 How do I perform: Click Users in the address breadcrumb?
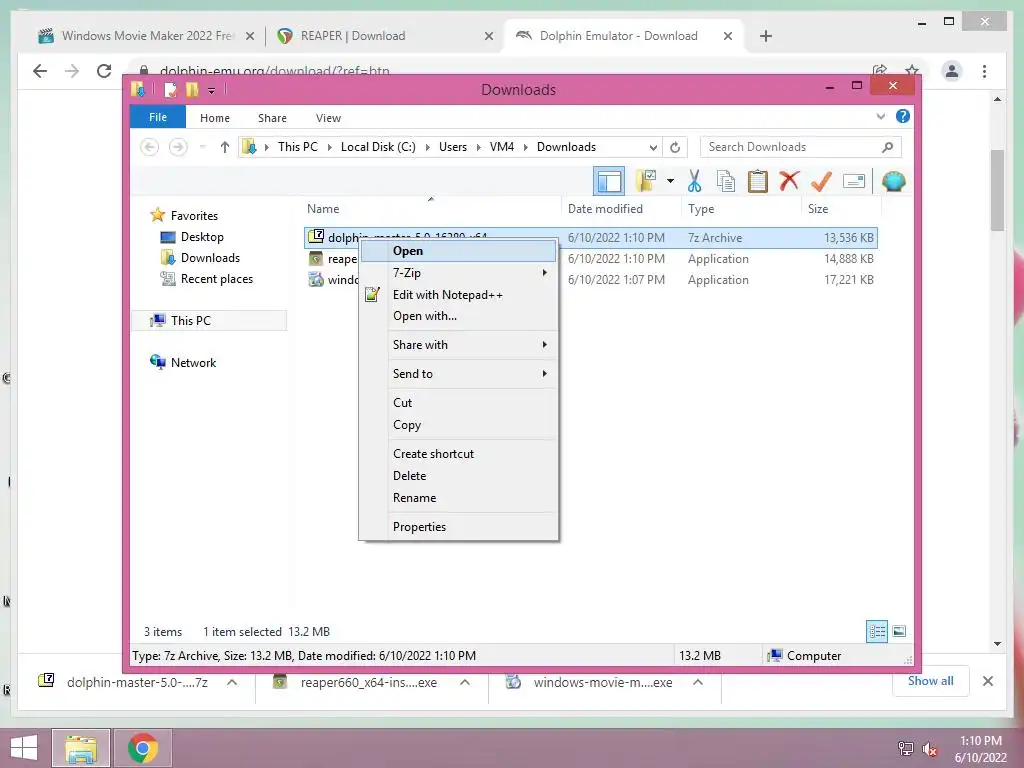point(453,147)
